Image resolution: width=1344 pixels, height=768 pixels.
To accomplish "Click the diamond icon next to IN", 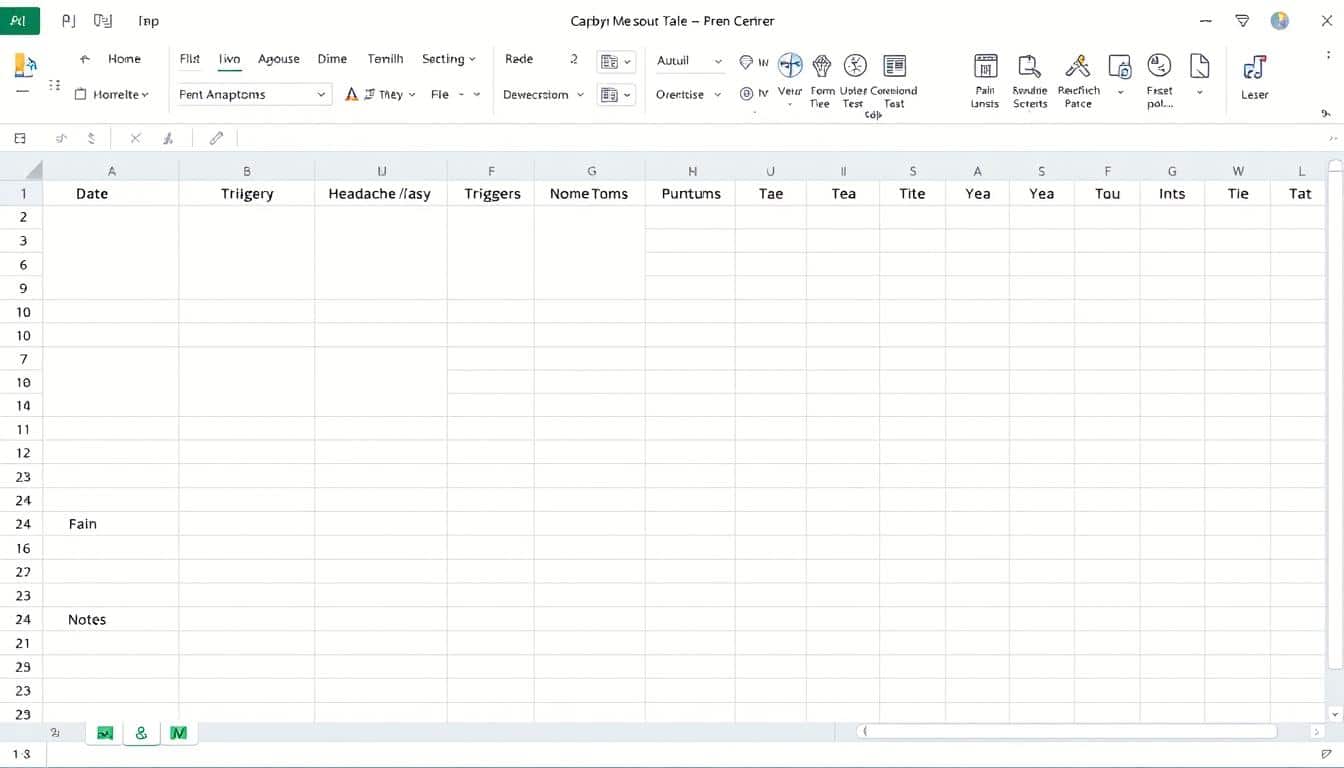I will (x=746, y=62).
